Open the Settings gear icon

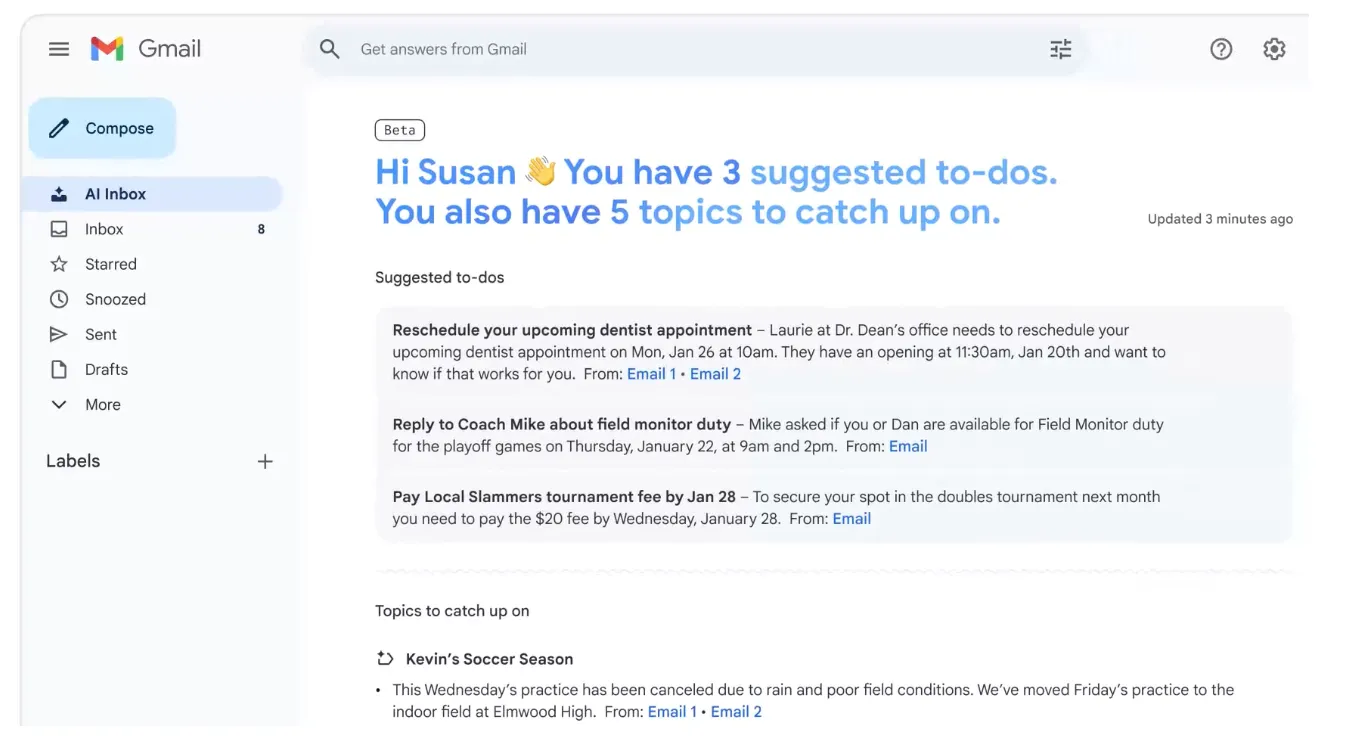click(1274, 49)
